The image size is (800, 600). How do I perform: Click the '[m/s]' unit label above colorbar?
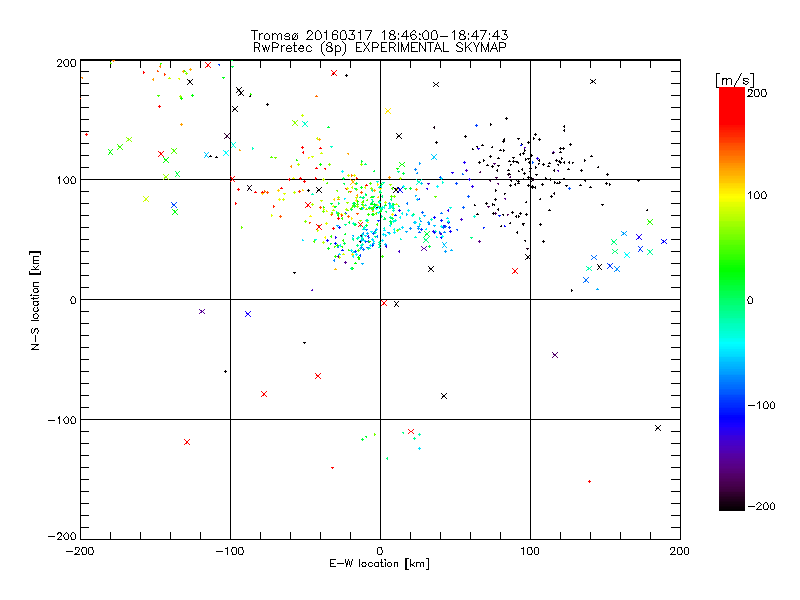[735, 80]
